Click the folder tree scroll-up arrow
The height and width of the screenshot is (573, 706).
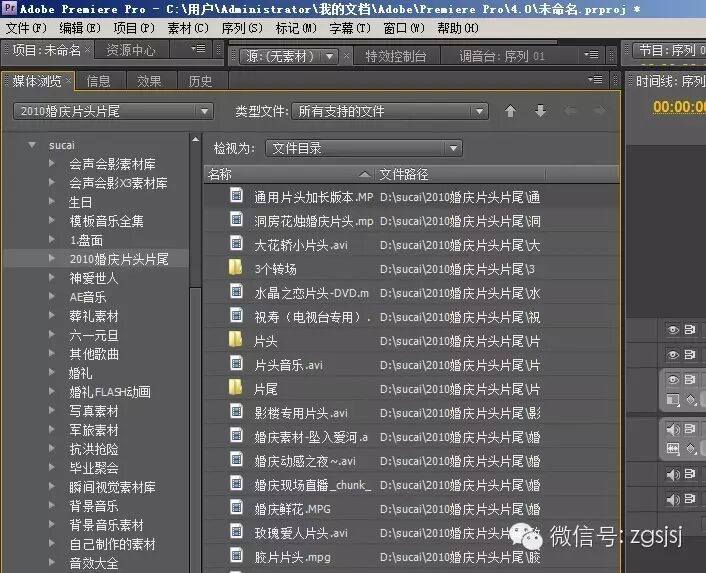195,139
